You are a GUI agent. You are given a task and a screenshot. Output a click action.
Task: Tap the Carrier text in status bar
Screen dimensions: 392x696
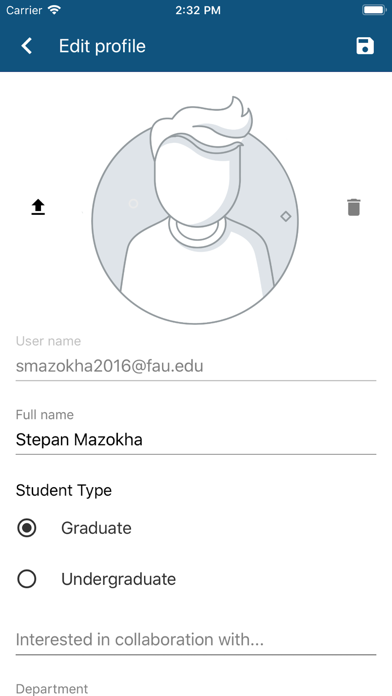tap(25, 11)
